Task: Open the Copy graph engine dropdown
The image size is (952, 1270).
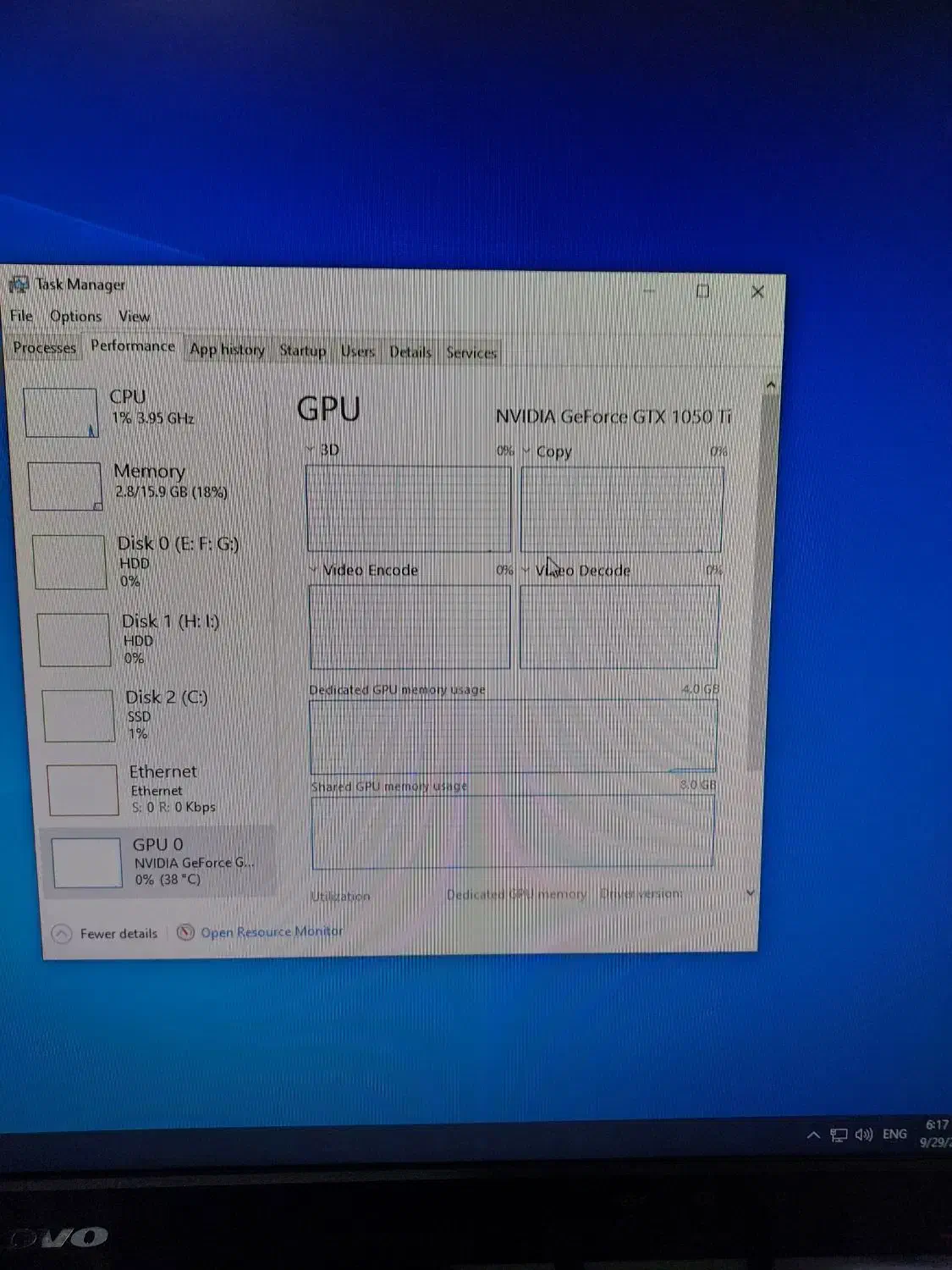Action: (x=526, y=450)
